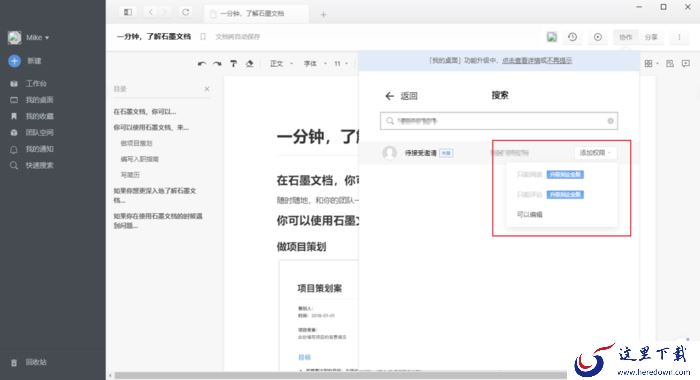Click the document heading 做项目策划

pos(301,246)
